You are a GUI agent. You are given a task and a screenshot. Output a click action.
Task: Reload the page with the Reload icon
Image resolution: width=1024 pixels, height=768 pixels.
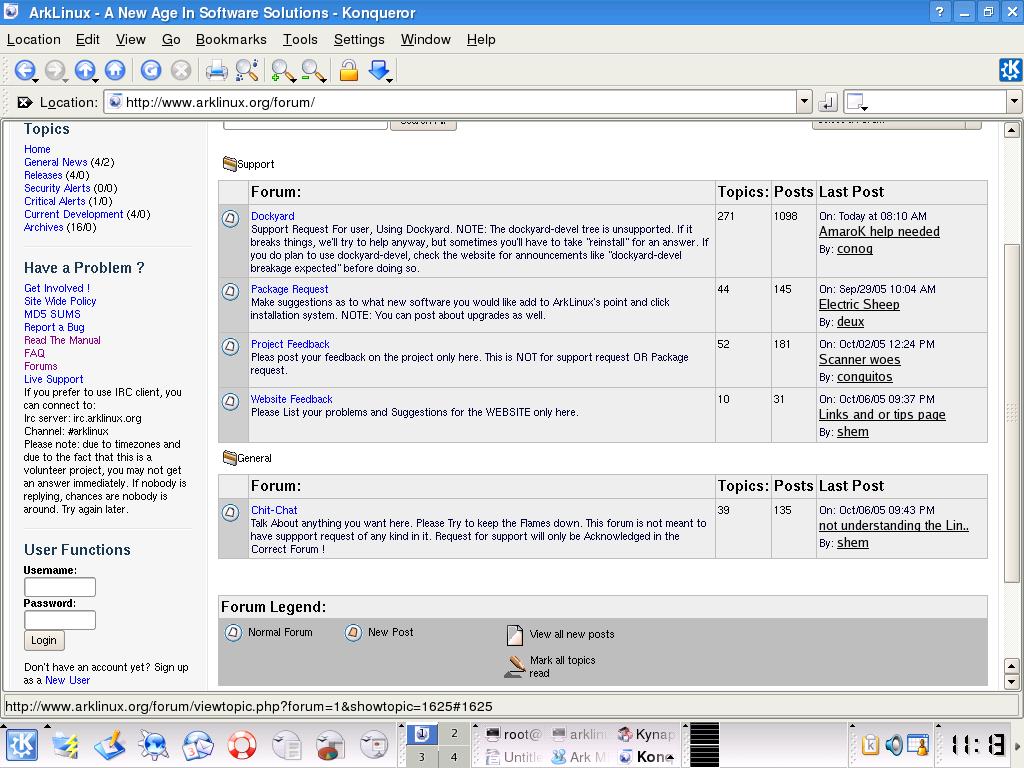151,70
